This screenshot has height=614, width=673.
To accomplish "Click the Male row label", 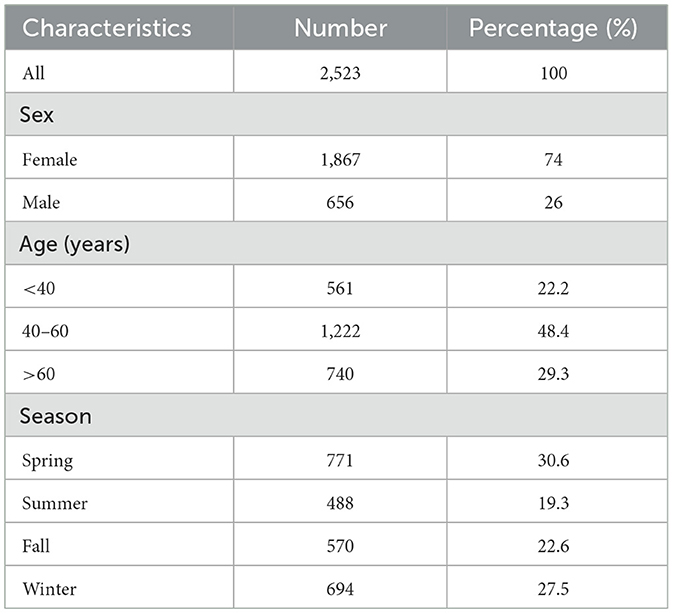I will tap(41, 202).
